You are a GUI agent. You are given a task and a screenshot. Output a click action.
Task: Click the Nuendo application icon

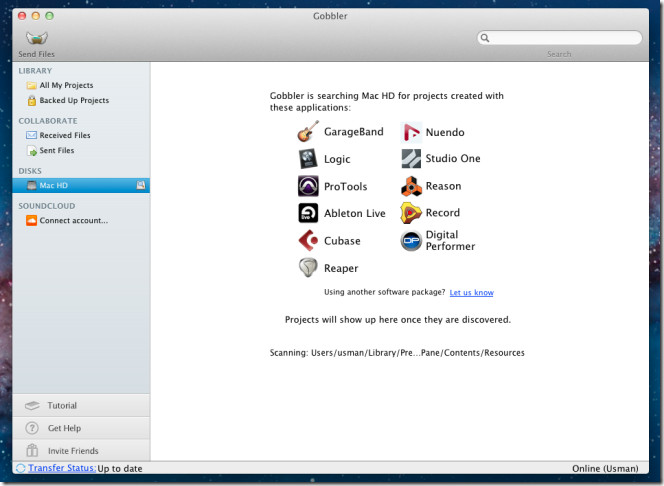pos(411,132)
